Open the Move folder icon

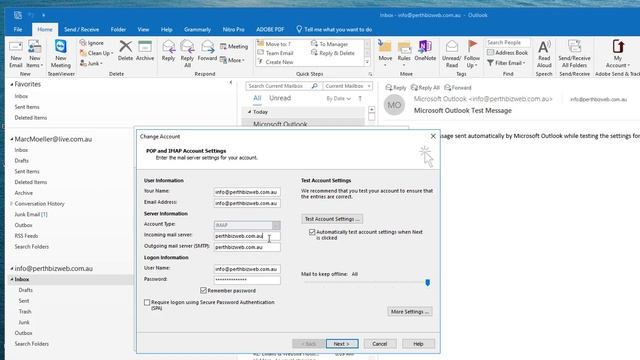click(385, 54)
